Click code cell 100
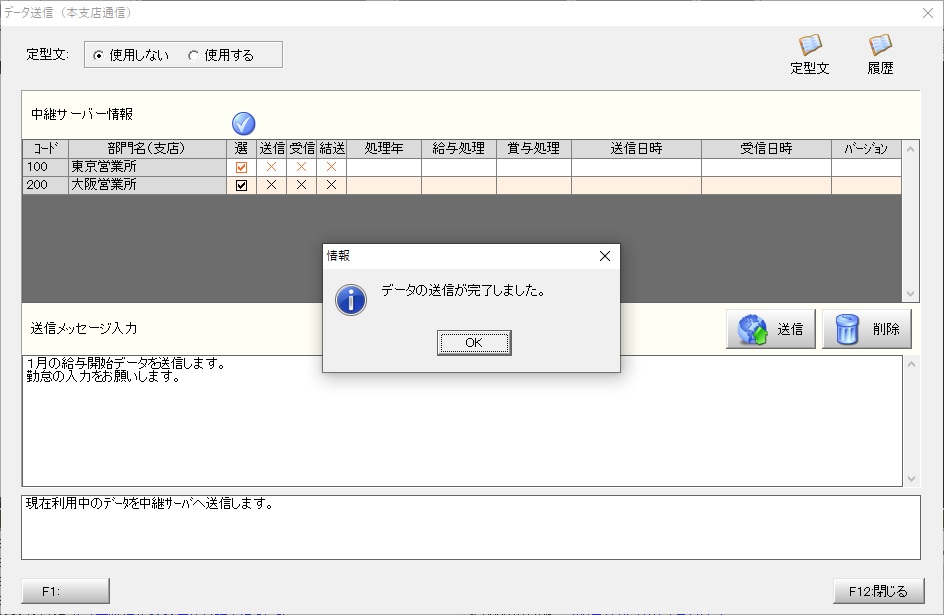 (46, 167)
